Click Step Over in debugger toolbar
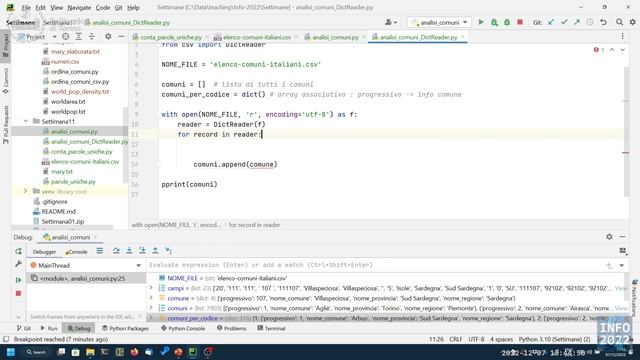Image resolution: width=640 pixels, height=360 pixels. (116, 251)
